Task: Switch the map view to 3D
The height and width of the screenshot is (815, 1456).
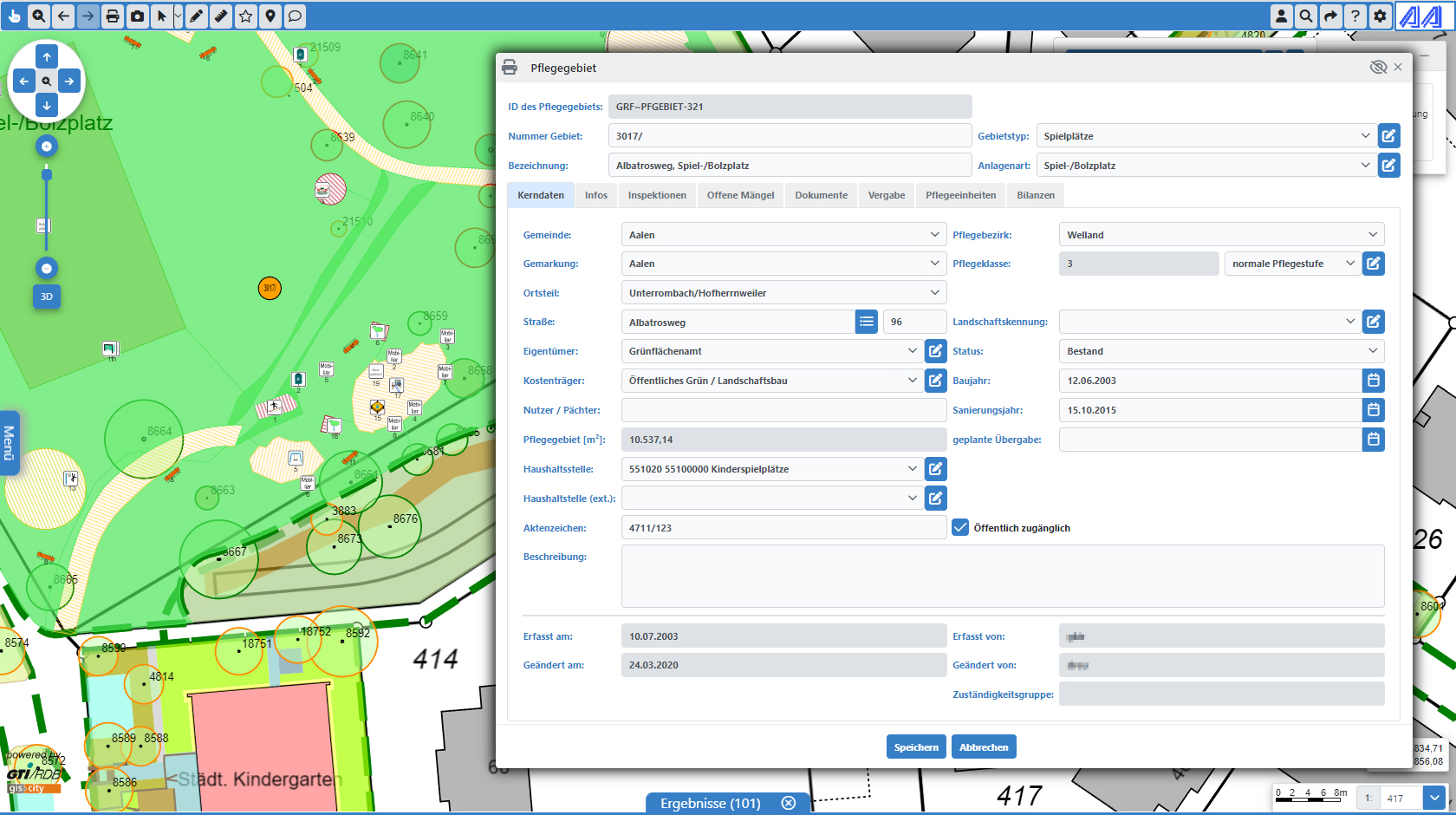Action: coord(46,297)
